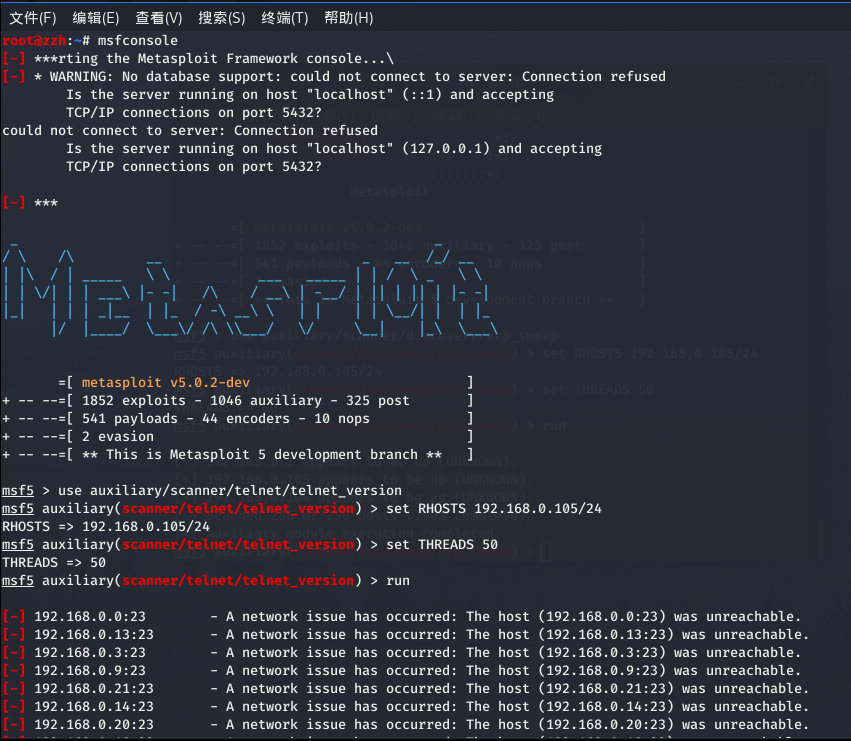Click 'could not connect to server: Connection refused' line
This screenshot has height=741, width=851.
190,130
